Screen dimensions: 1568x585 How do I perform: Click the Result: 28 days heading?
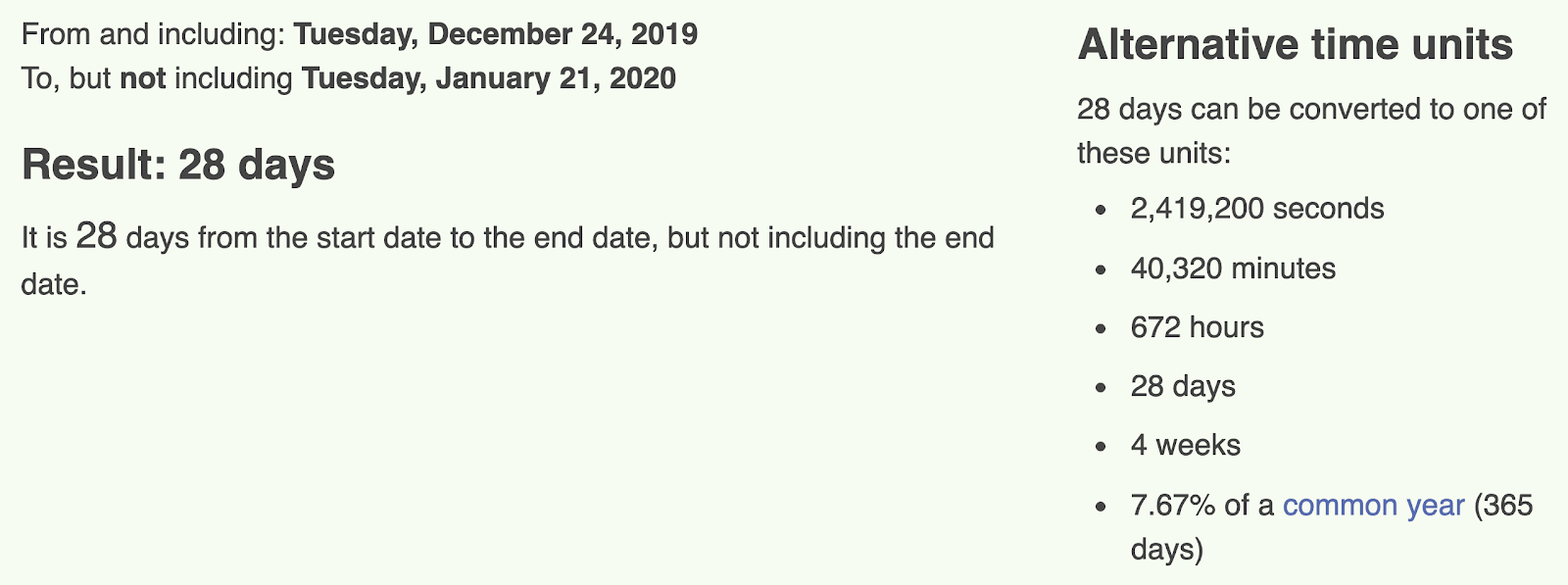(178, 166)
